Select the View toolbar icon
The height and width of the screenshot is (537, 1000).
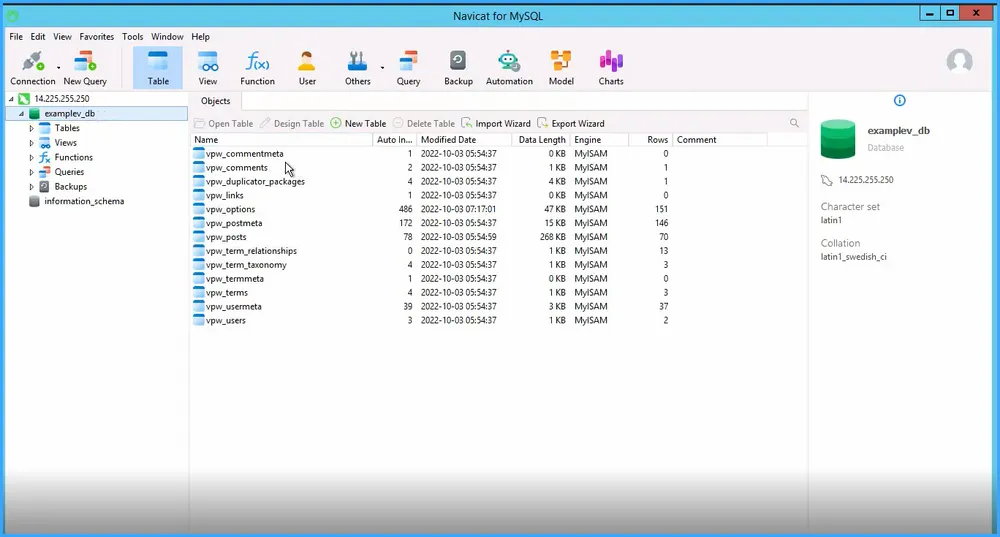(x=207, y=62)
